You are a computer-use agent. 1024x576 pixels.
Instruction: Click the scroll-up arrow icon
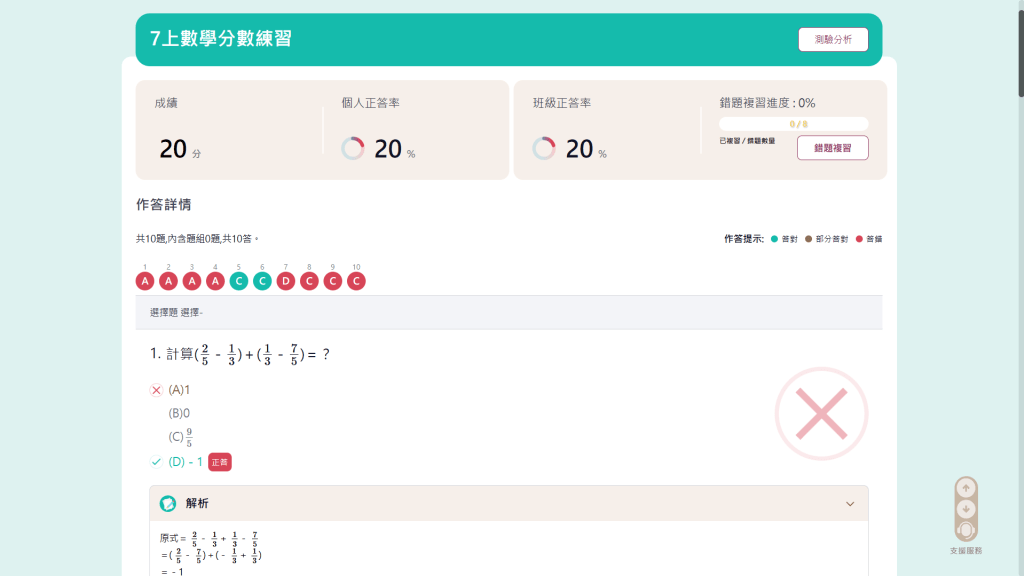(x=965, y=488)
